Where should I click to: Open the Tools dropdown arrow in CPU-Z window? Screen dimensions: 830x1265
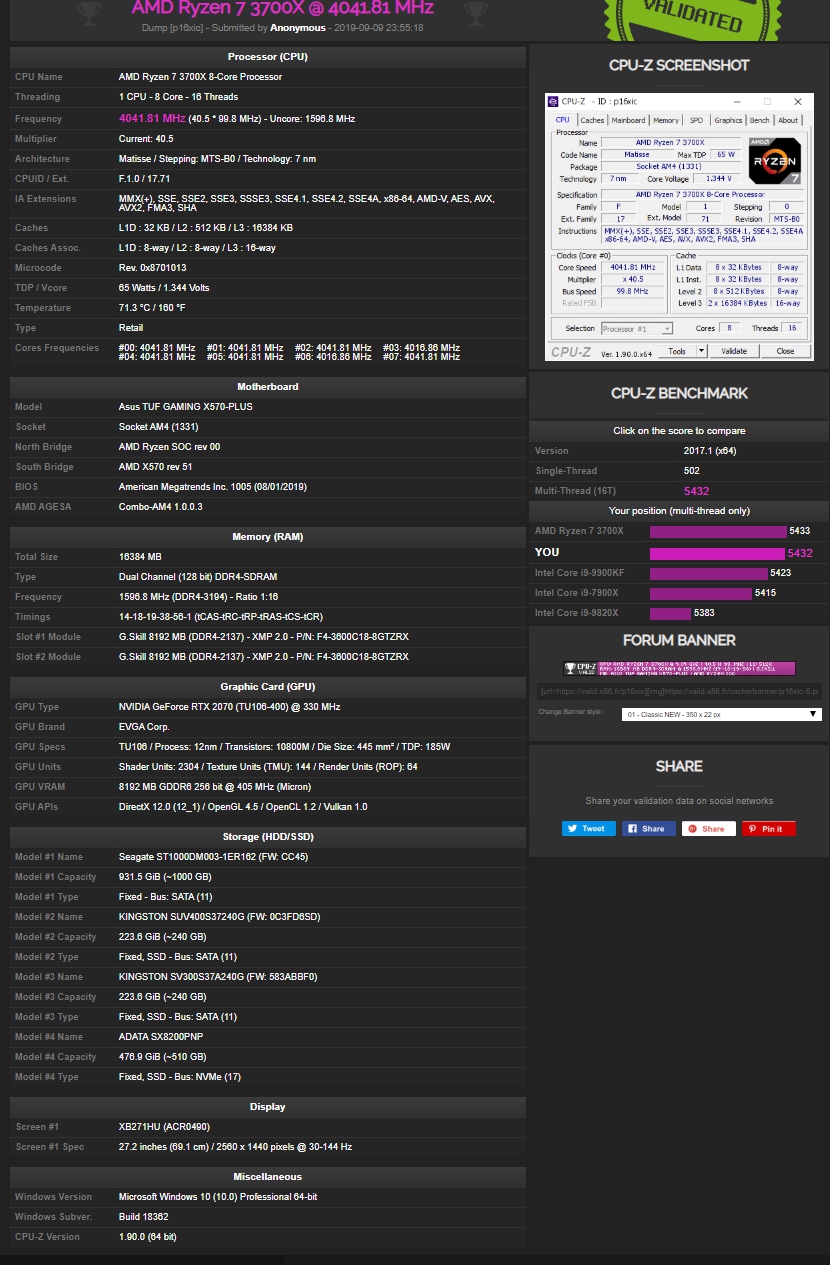click(x=701, y=351)
